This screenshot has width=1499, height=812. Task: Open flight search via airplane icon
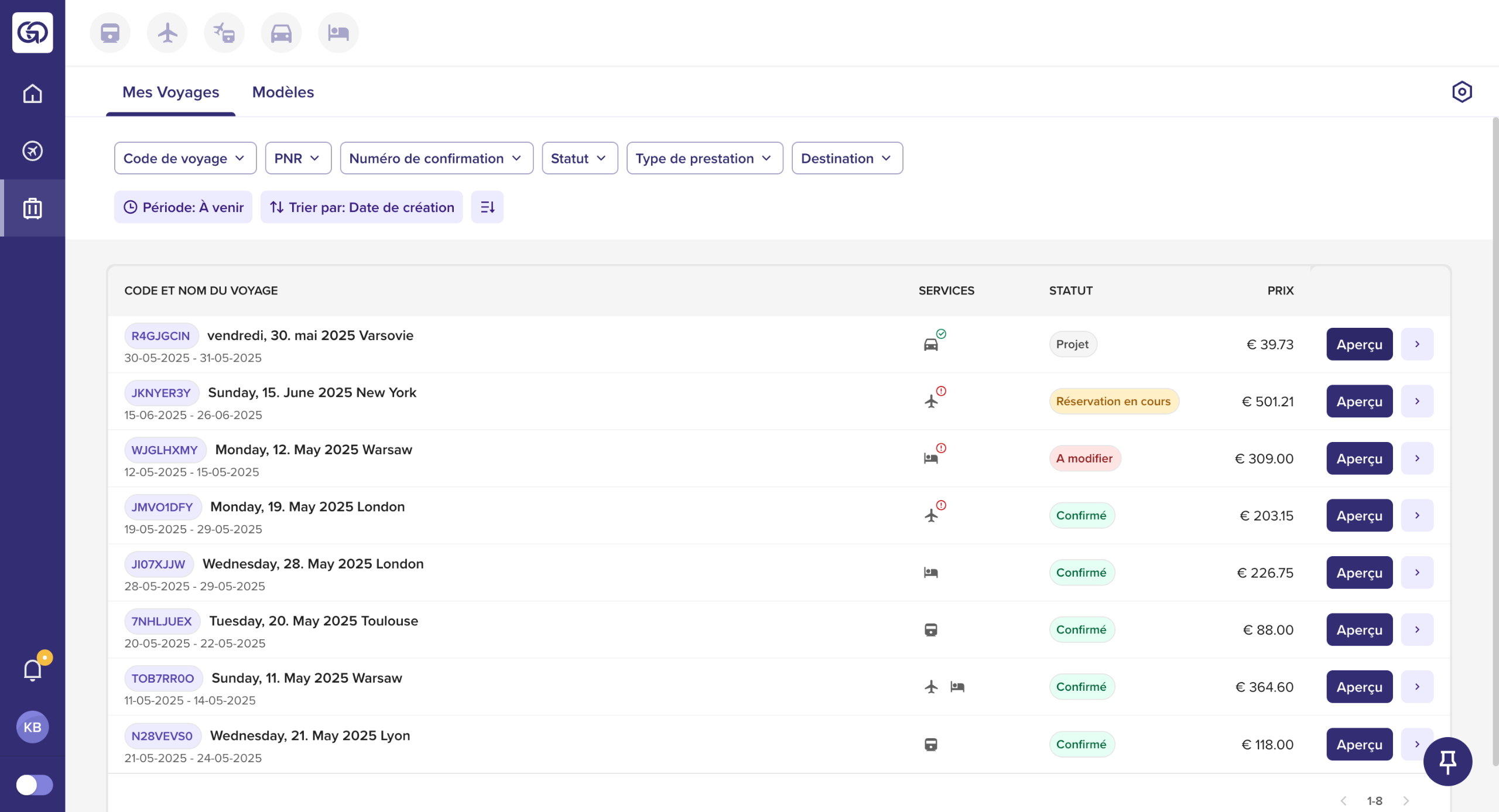[167, 33]
